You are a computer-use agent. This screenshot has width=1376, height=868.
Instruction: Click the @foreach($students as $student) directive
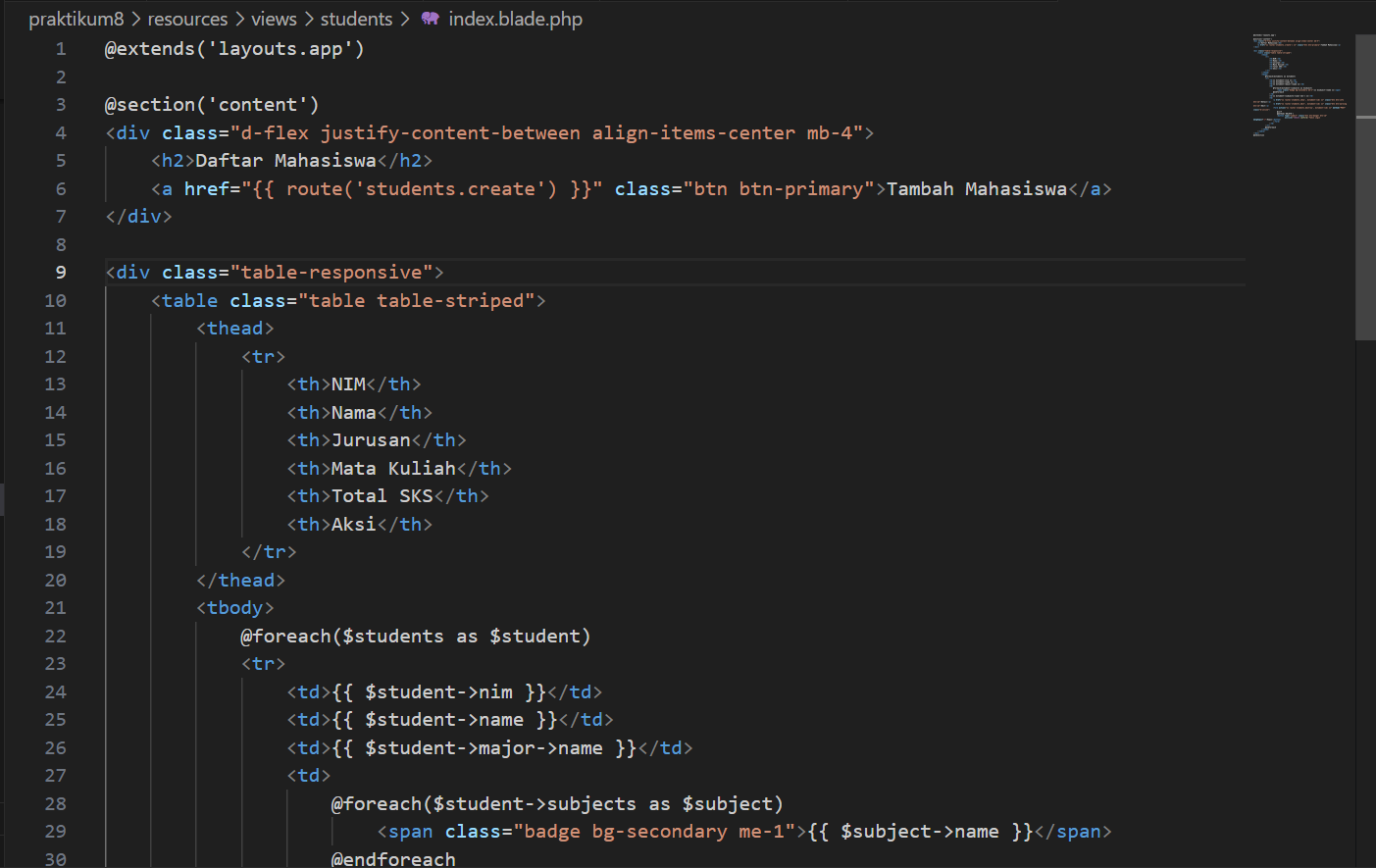tap(416, 637)
